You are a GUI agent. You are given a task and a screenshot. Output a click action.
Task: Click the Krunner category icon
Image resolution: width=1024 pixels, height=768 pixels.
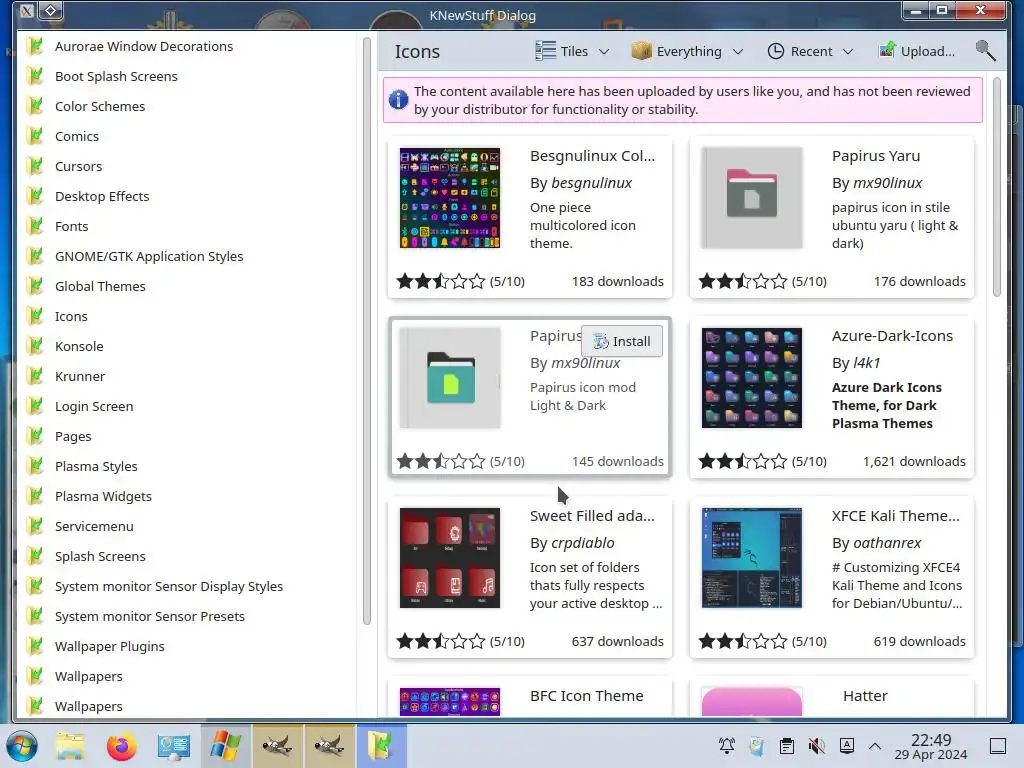35,376
